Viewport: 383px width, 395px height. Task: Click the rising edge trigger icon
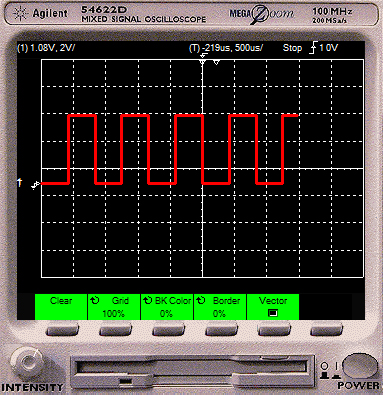point(313,48)
